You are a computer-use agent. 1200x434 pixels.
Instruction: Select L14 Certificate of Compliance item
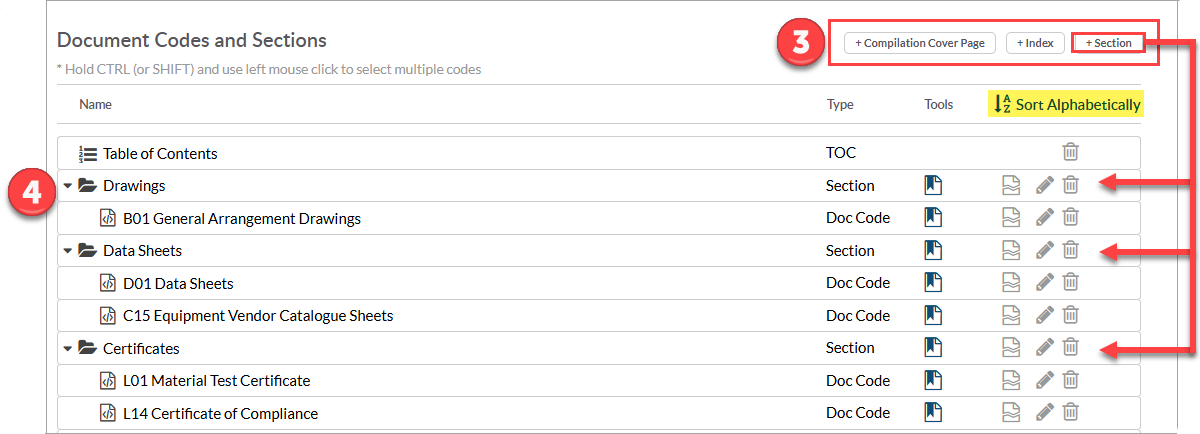click(x=599, y=413)
